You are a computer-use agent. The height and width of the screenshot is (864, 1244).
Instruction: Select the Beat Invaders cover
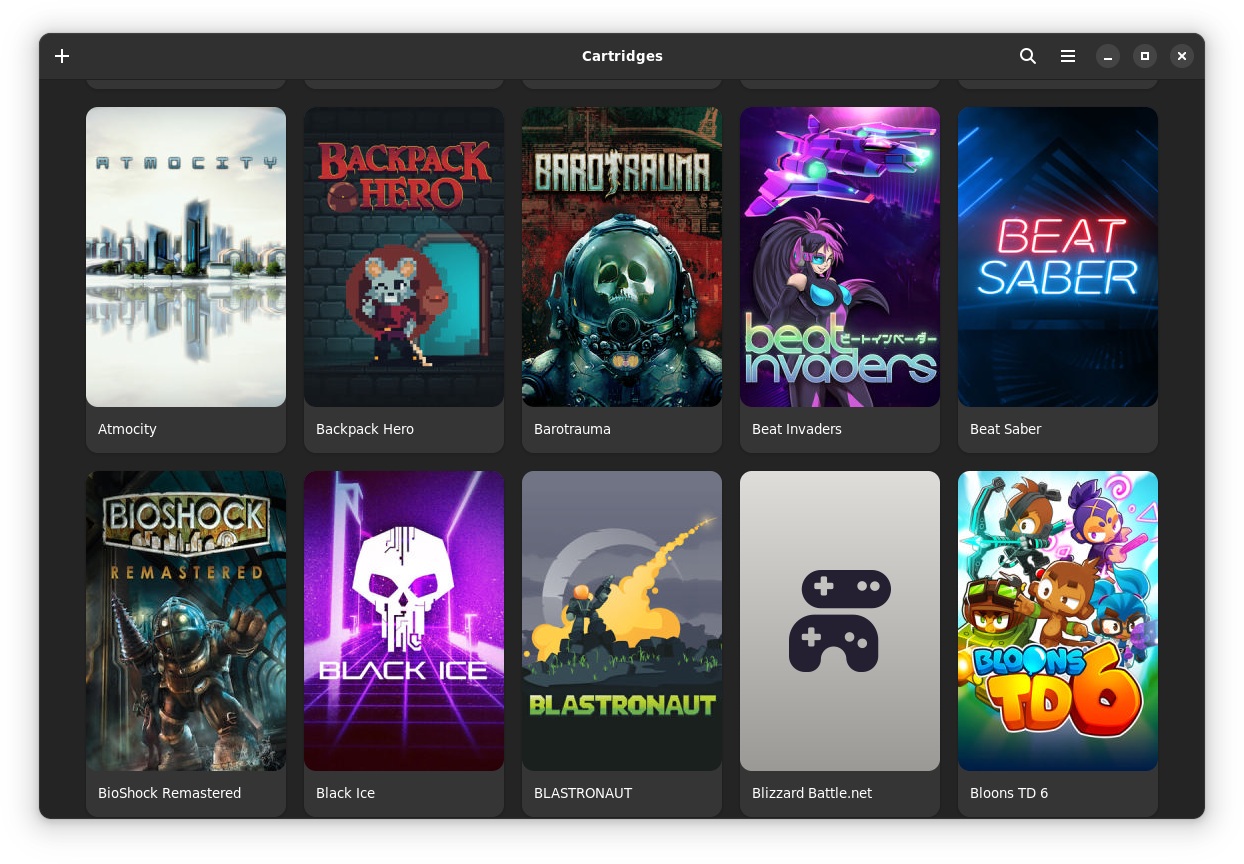(840, 257)
